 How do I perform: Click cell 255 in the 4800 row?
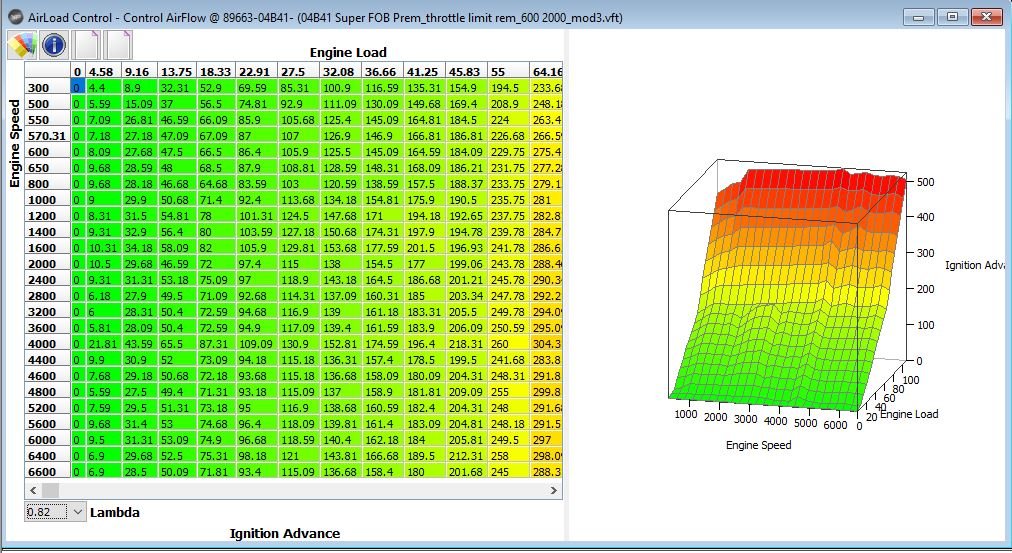click(509, 391)
